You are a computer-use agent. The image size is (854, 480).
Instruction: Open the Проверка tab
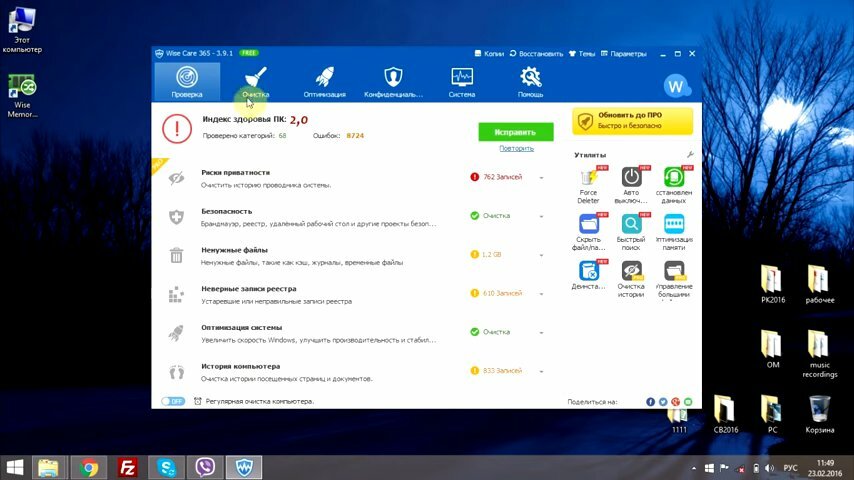(187, 82)
